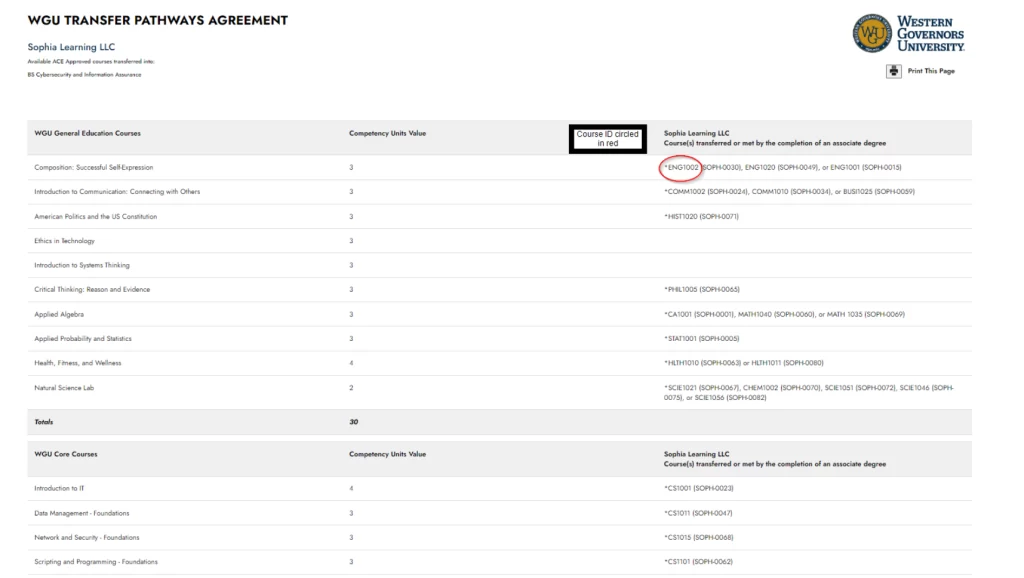
Task: Click Applied Probability and Statistics
Action: point(83,338)
